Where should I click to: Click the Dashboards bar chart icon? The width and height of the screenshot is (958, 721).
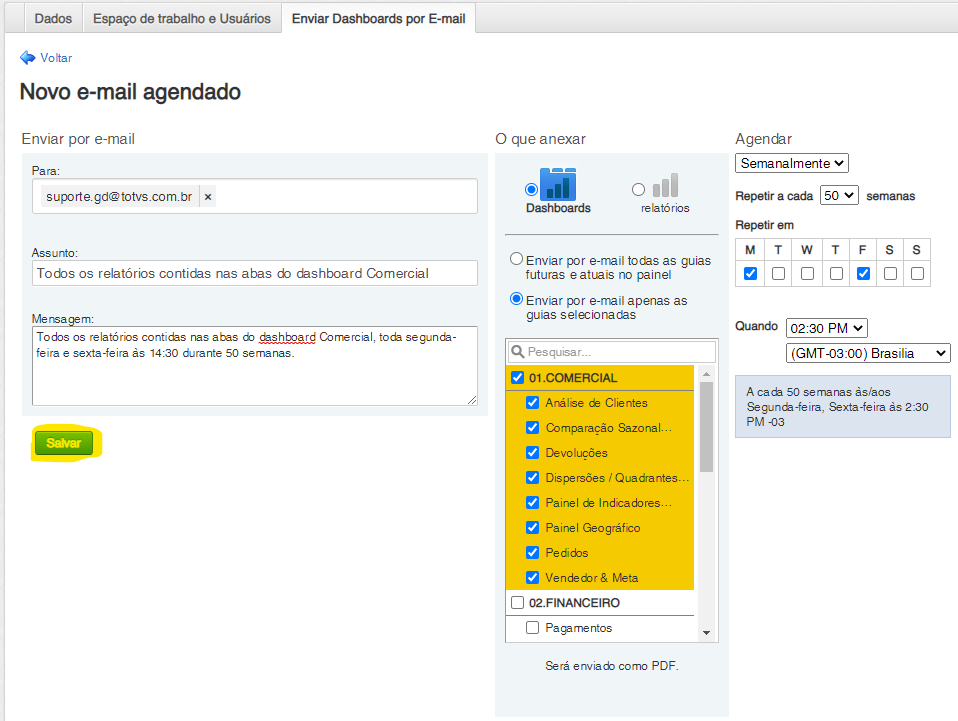pyautogui.click(x=558, y=184)
